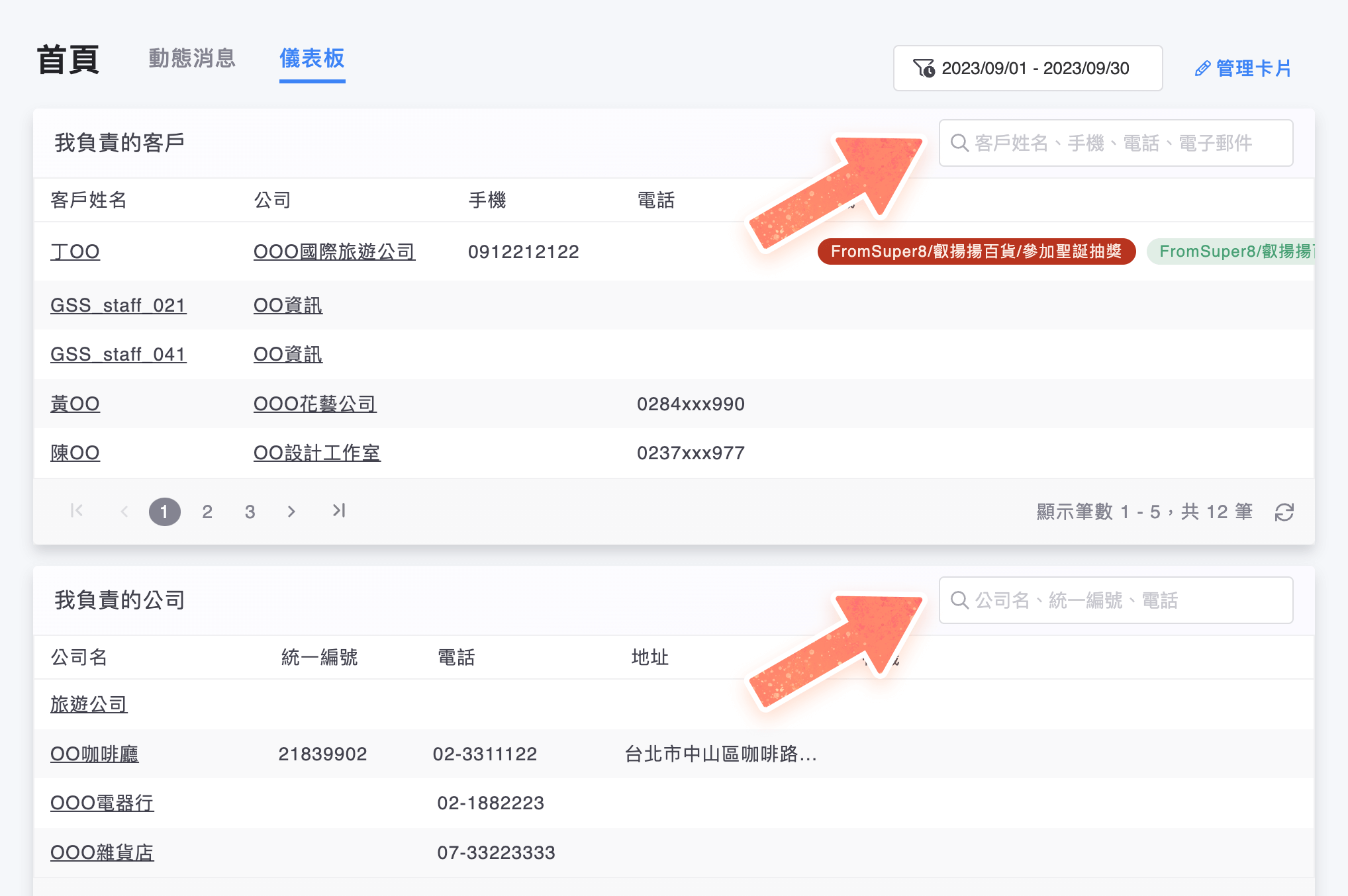Open customer 丁OO's profile
This screenshot has width=1348, height=896.
[75, 251]
